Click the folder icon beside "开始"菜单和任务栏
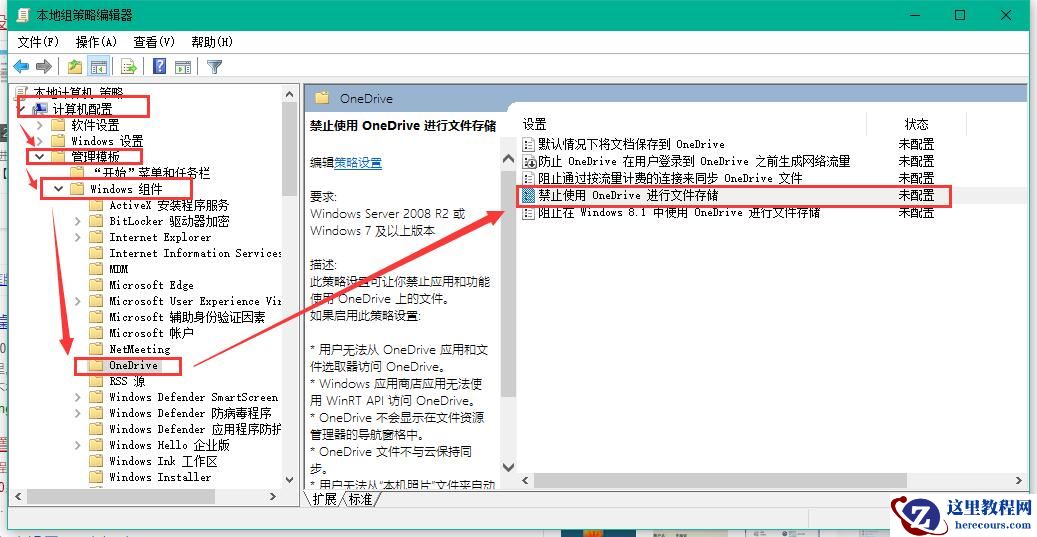 [77, 173]
